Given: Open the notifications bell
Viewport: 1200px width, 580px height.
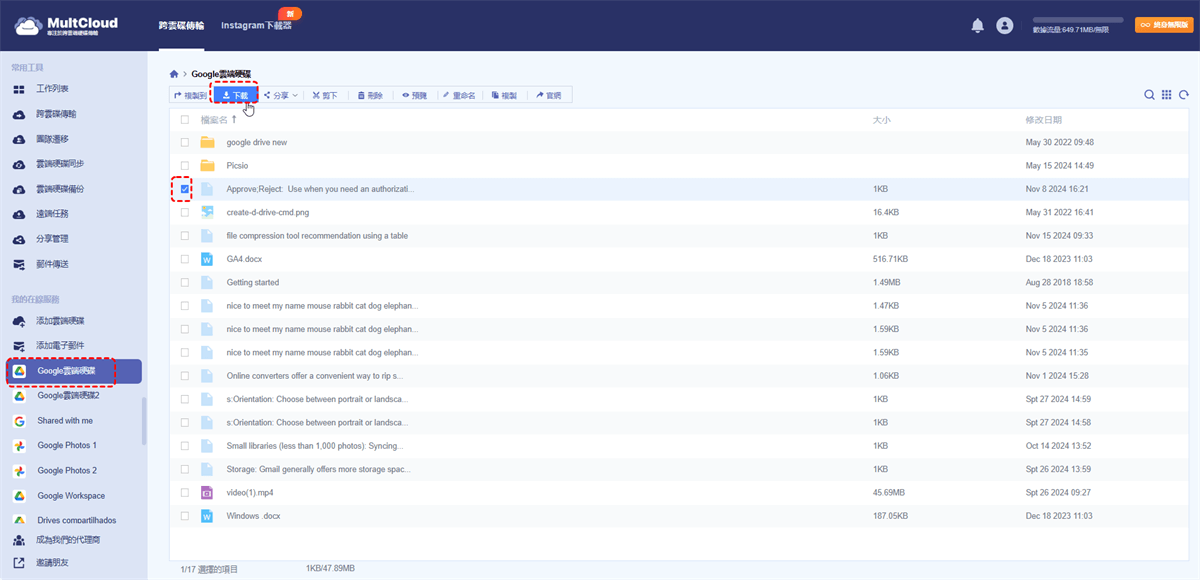Looking at the screenshot, I should click(x=978, y=26).
